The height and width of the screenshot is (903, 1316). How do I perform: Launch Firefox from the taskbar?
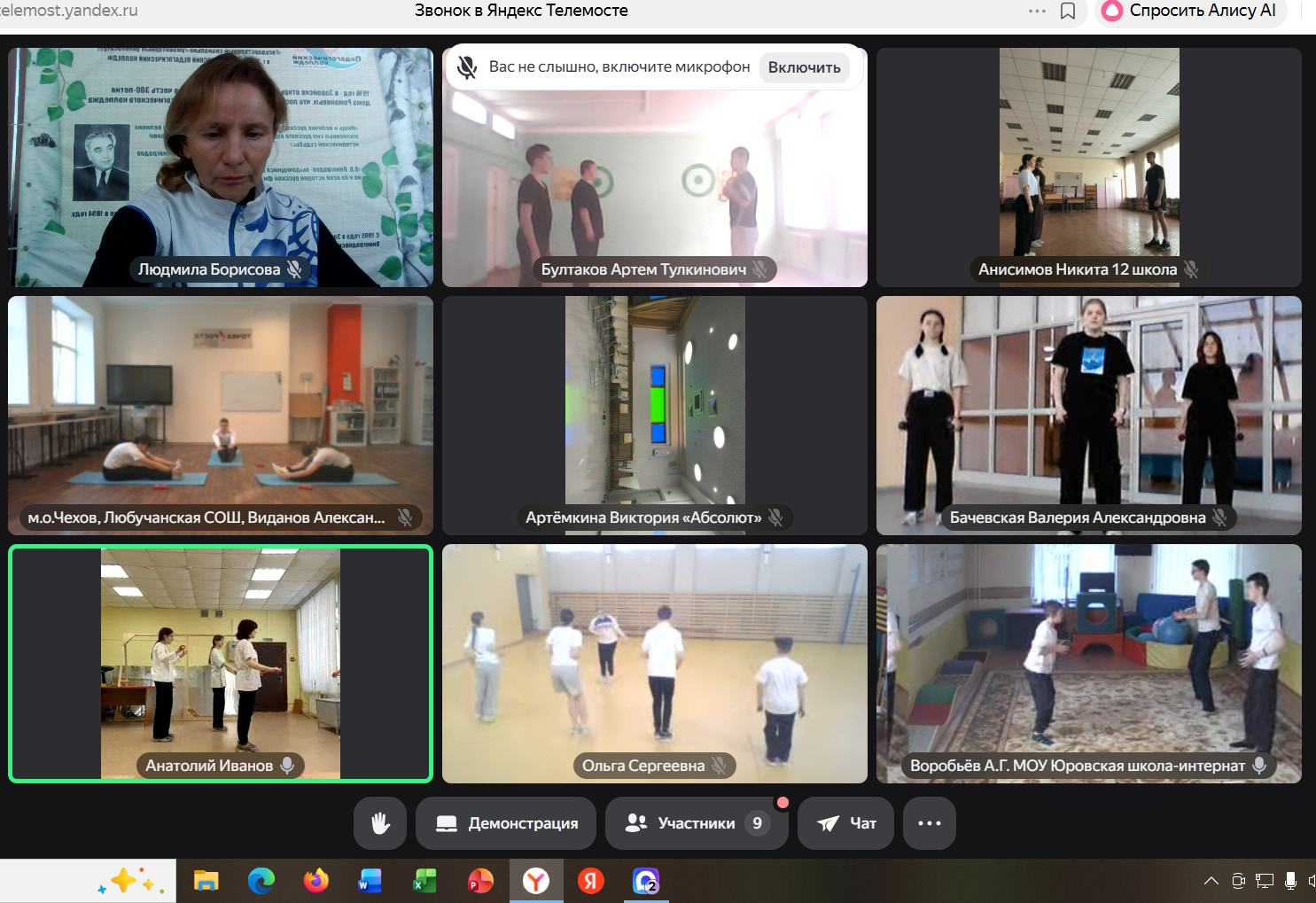tap(315, 881)
